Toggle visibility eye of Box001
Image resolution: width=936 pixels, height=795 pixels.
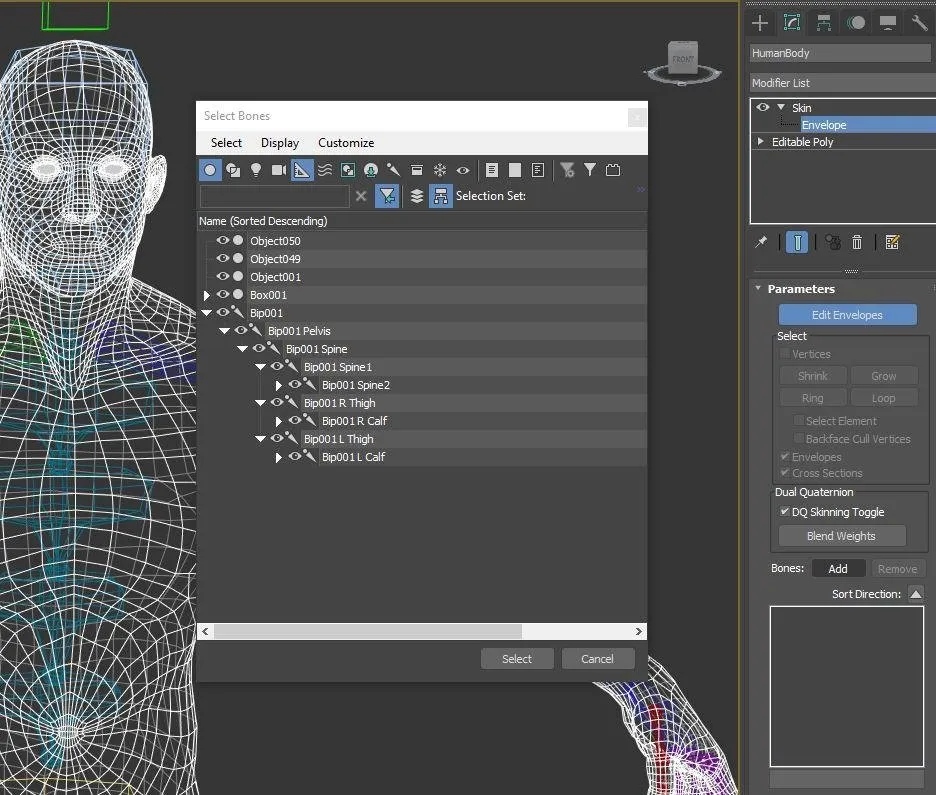pos(223,294)
